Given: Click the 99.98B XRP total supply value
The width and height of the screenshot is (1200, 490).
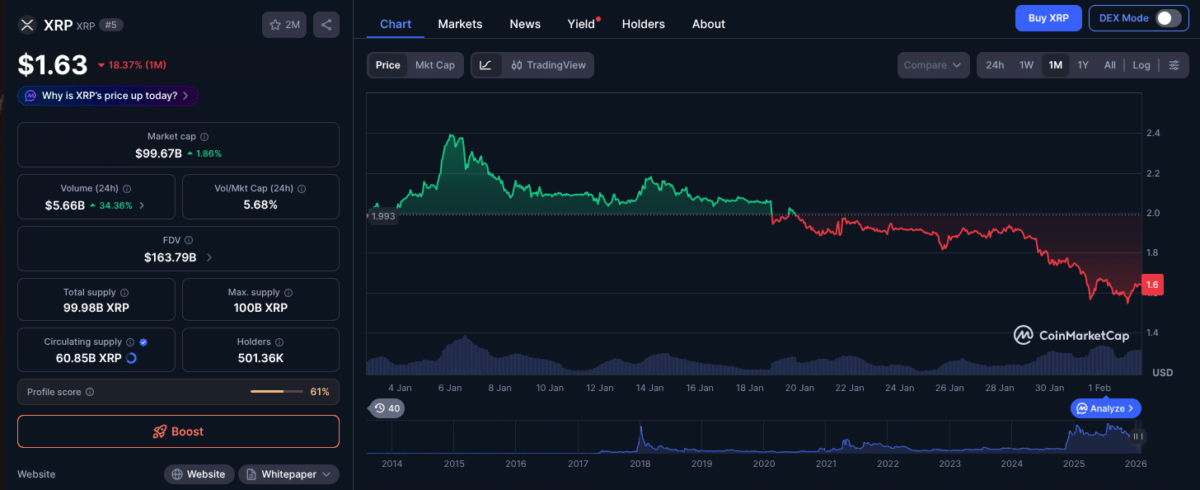Looking at the screenshot, I should (x=96, y=308).
